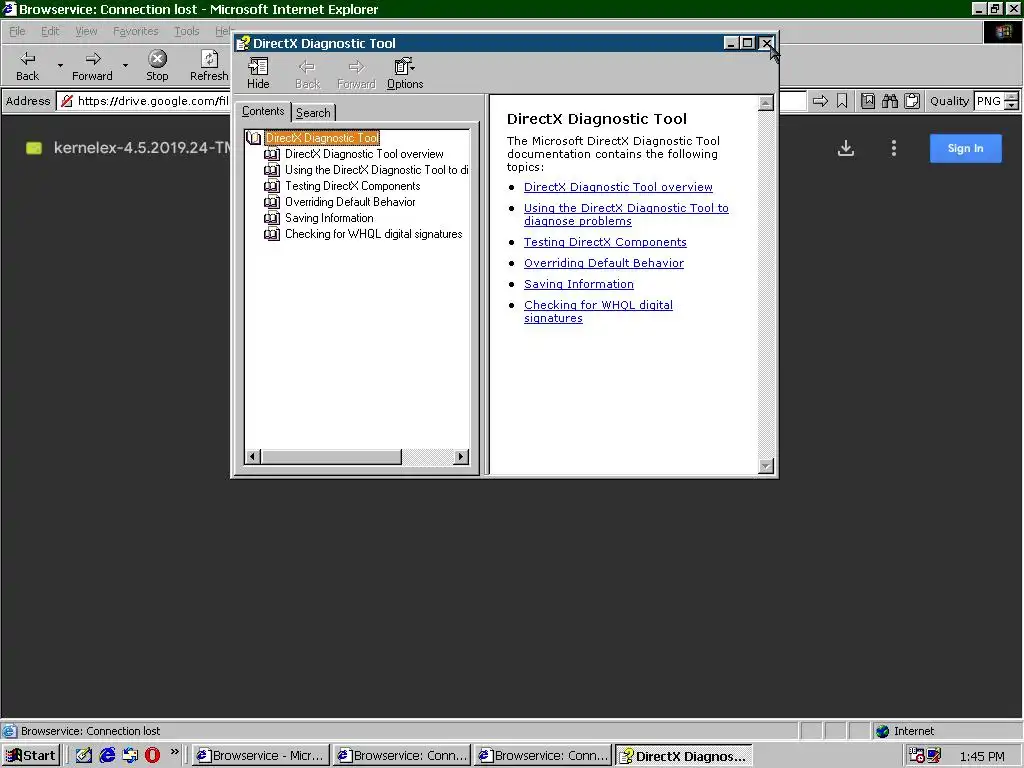Click the Outlook Express quick launch icon
The image size is (1024, 768).
coord(130,756)
